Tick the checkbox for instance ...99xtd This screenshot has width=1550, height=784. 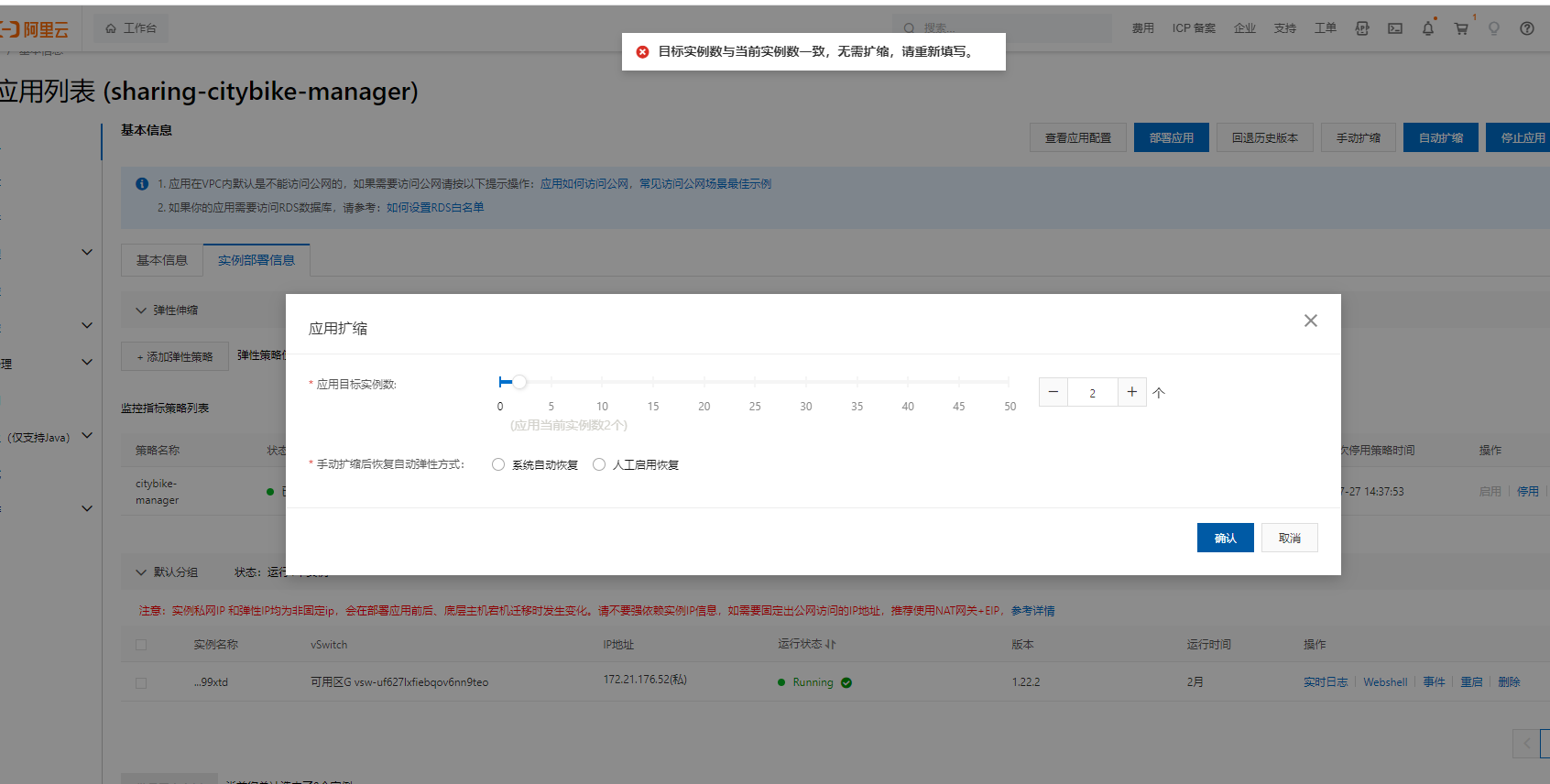(141, 683)
